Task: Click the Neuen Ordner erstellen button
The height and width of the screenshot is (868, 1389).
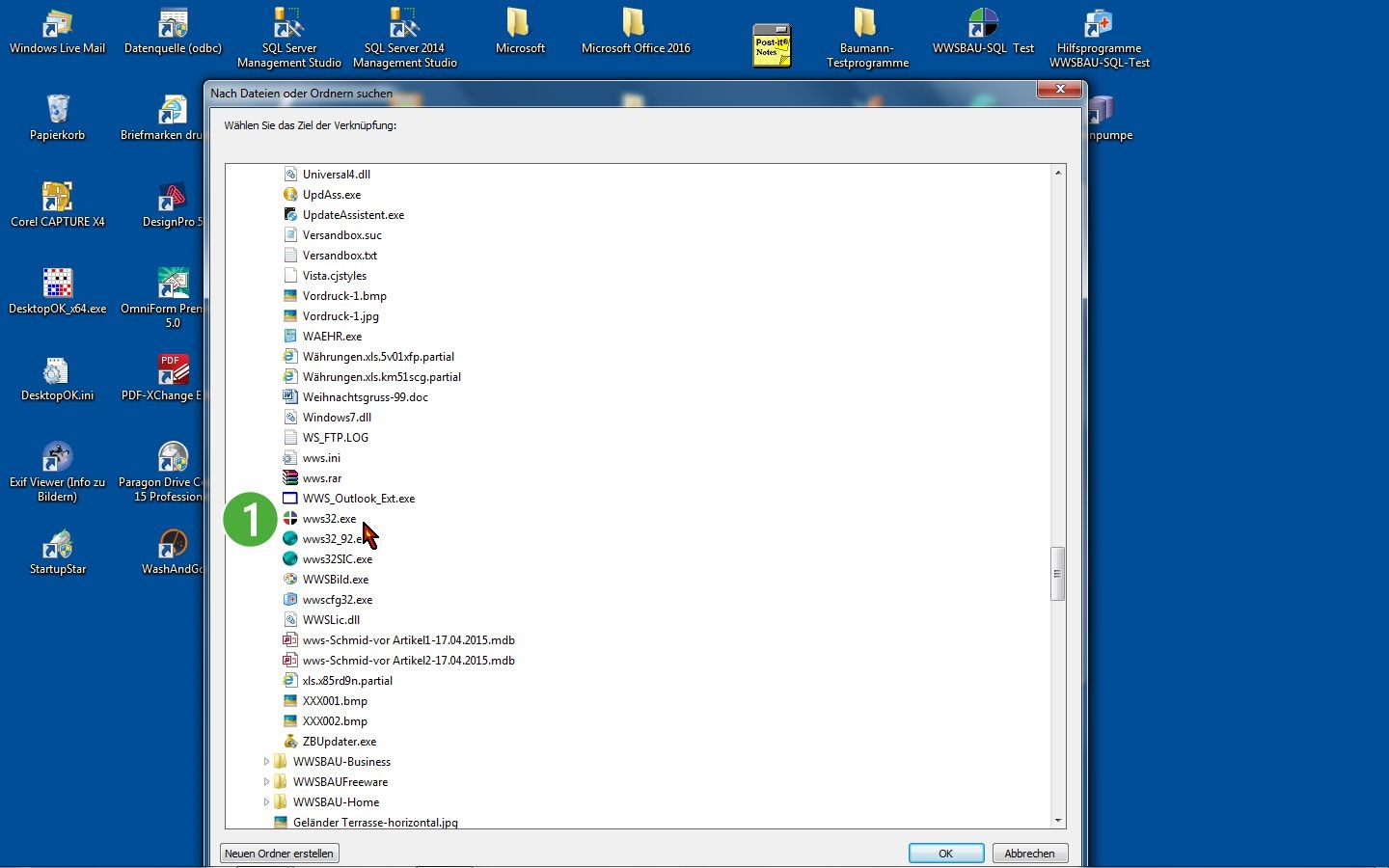Action: 280,854
